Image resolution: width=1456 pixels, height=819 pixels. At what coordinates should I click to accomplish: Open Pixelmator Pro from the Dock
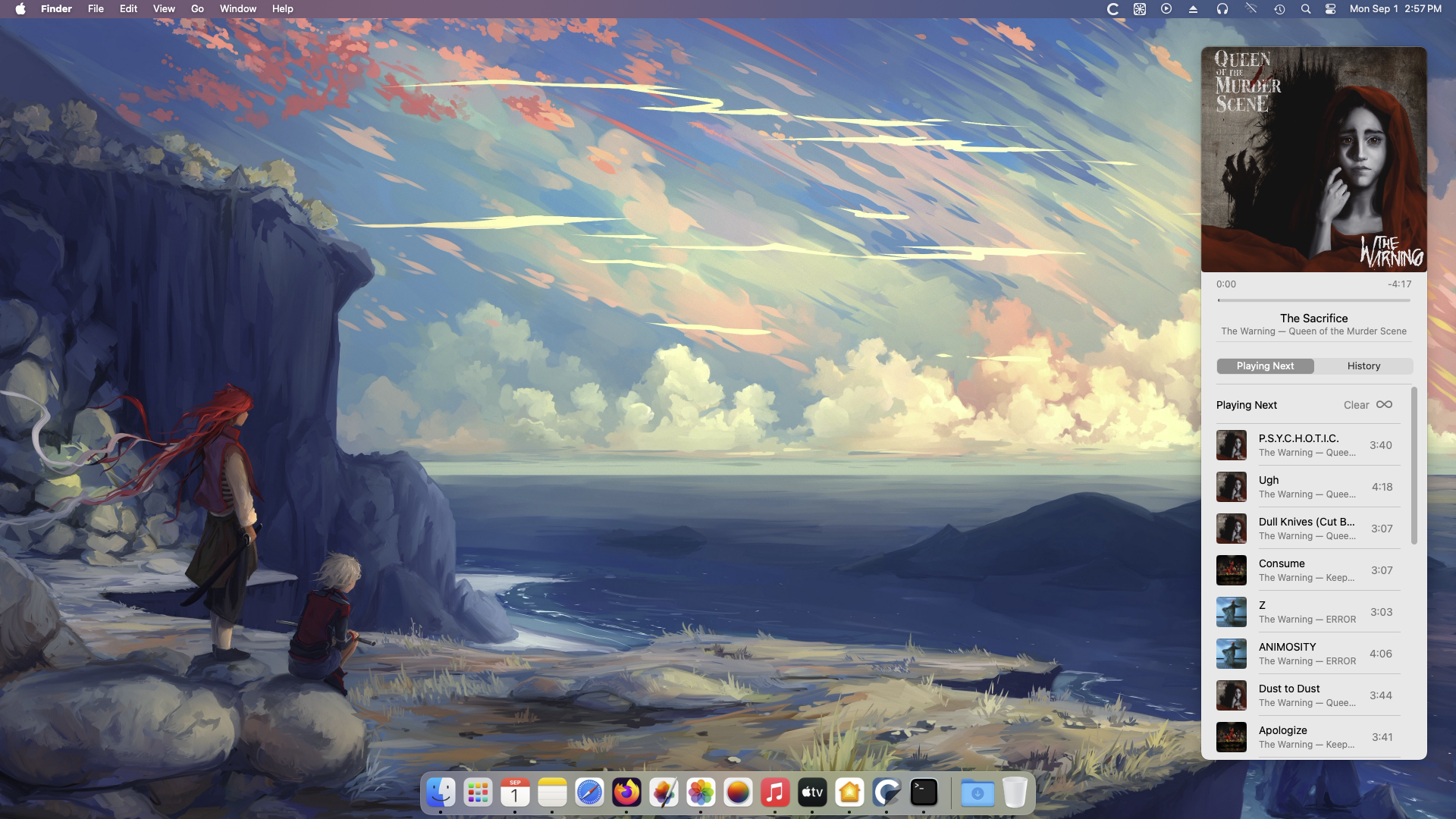[664, 793]
